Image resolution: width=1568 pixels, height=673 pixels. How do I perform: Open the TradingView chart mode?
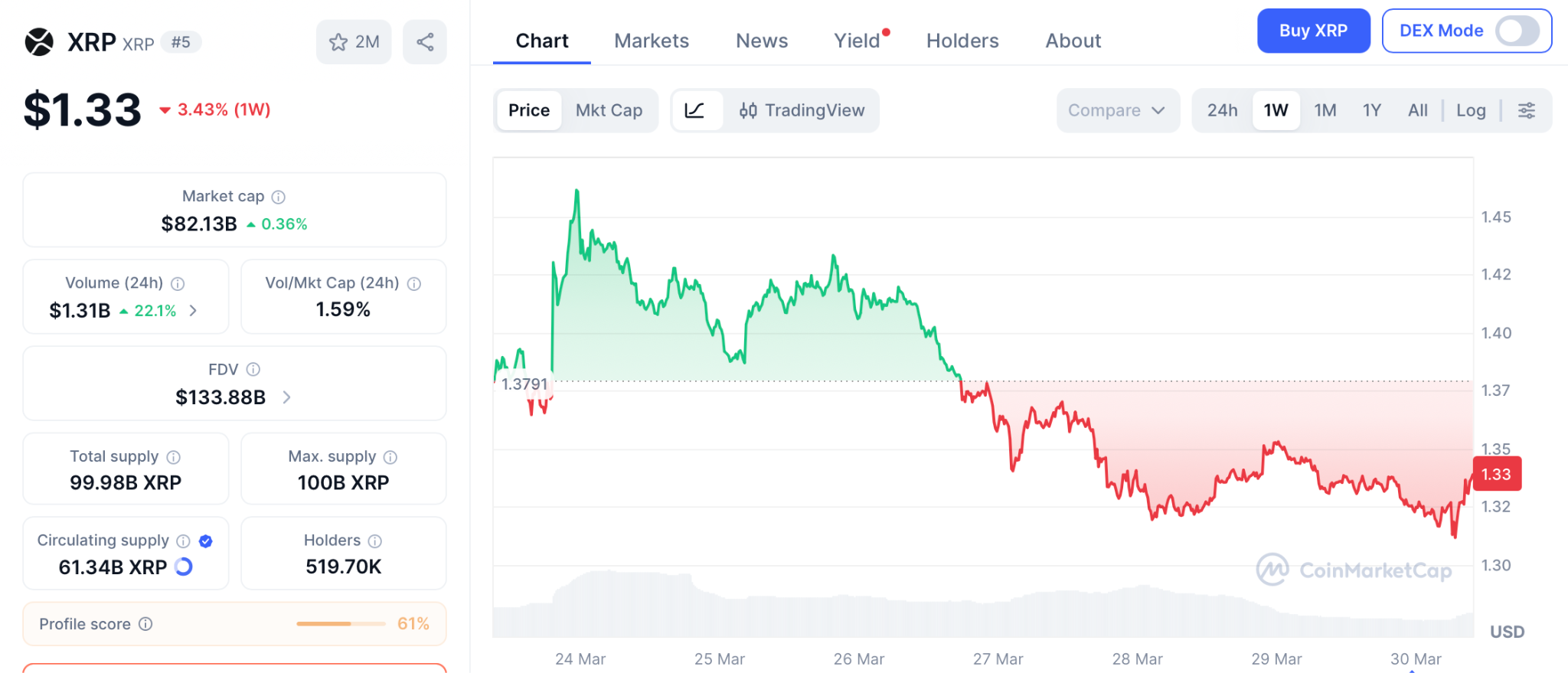(x=802, y=110)
